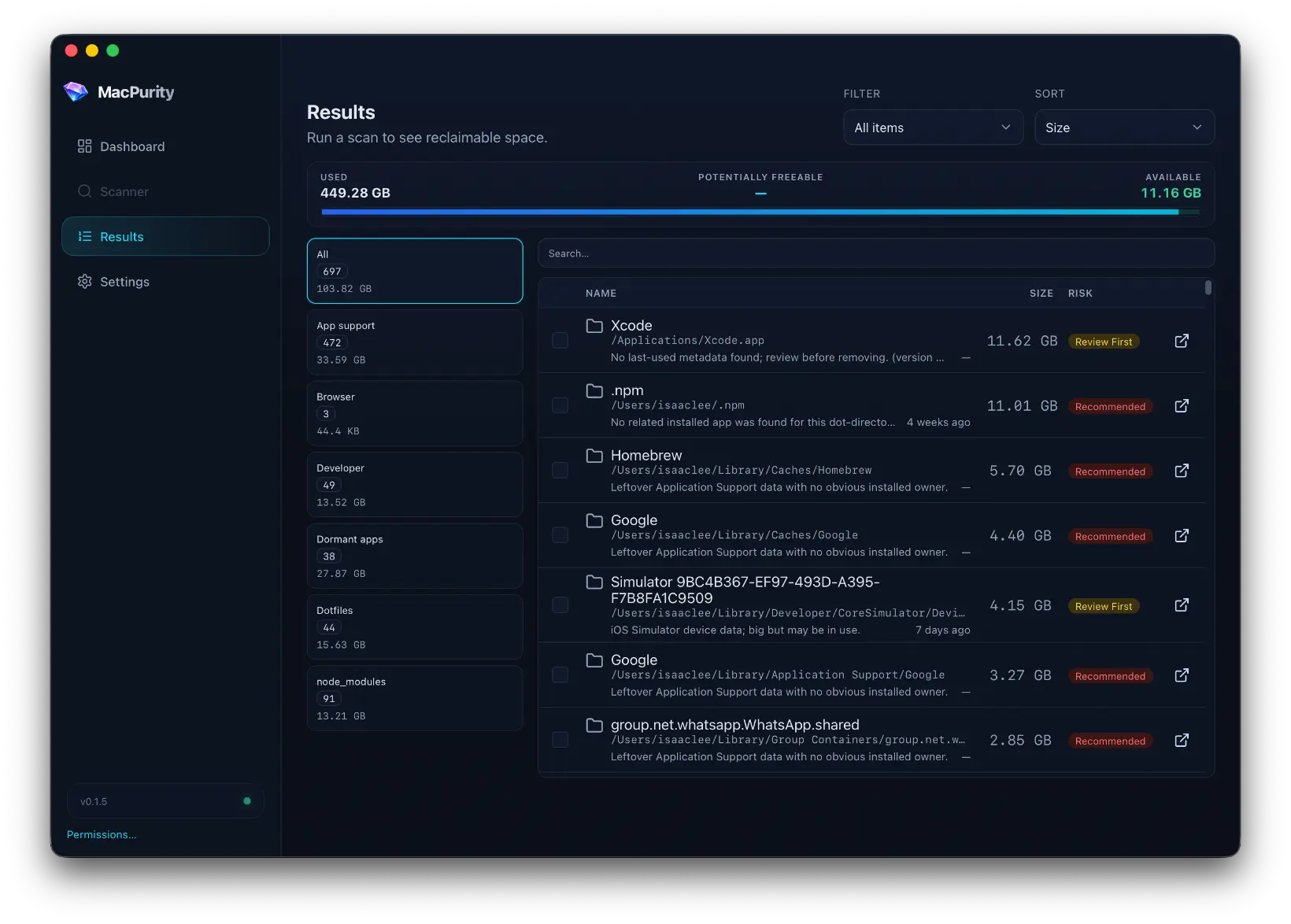The image size is (1291, 924).
Task: Click the Dashboard grid icon in sidebar
Action: [84, 146]
